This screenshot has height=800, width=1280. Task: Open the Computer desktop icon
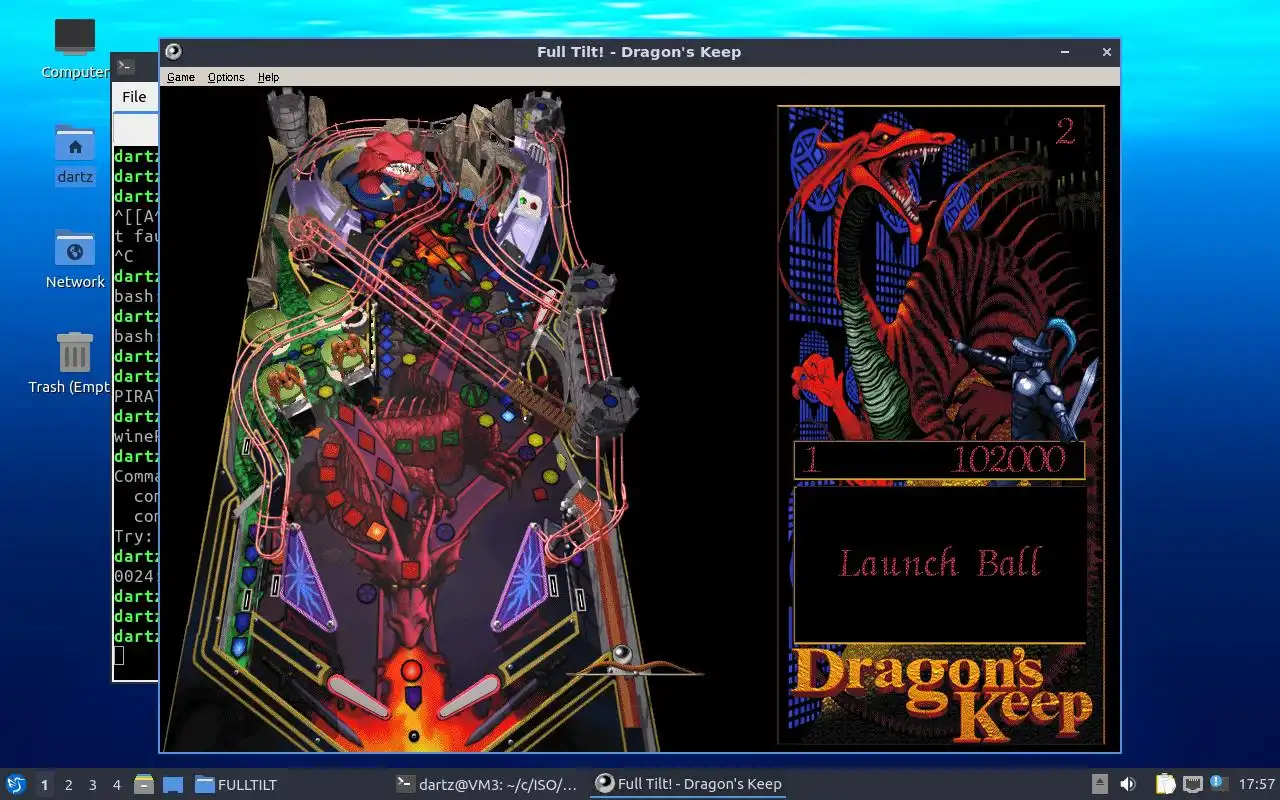point(75,48)
